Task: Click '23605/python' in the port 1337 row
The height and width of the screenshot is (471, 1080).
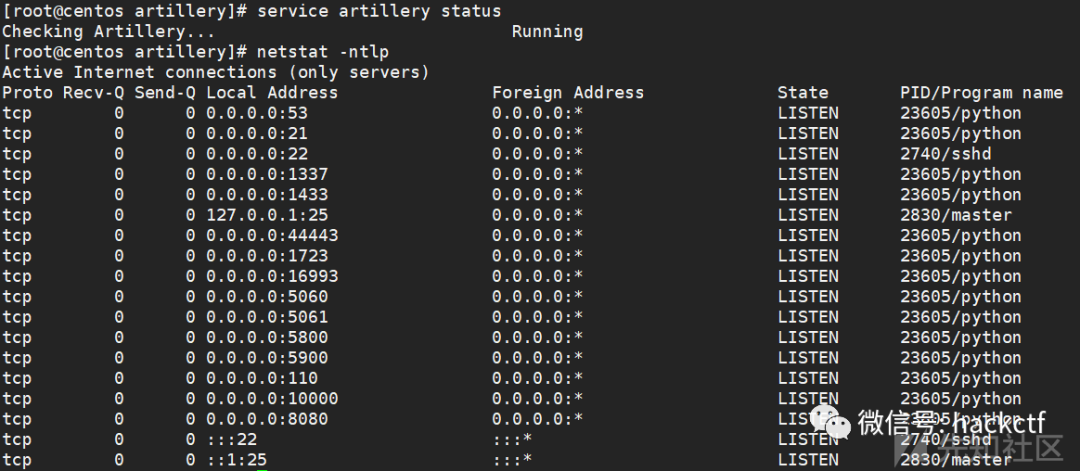Action: [961, 174]
